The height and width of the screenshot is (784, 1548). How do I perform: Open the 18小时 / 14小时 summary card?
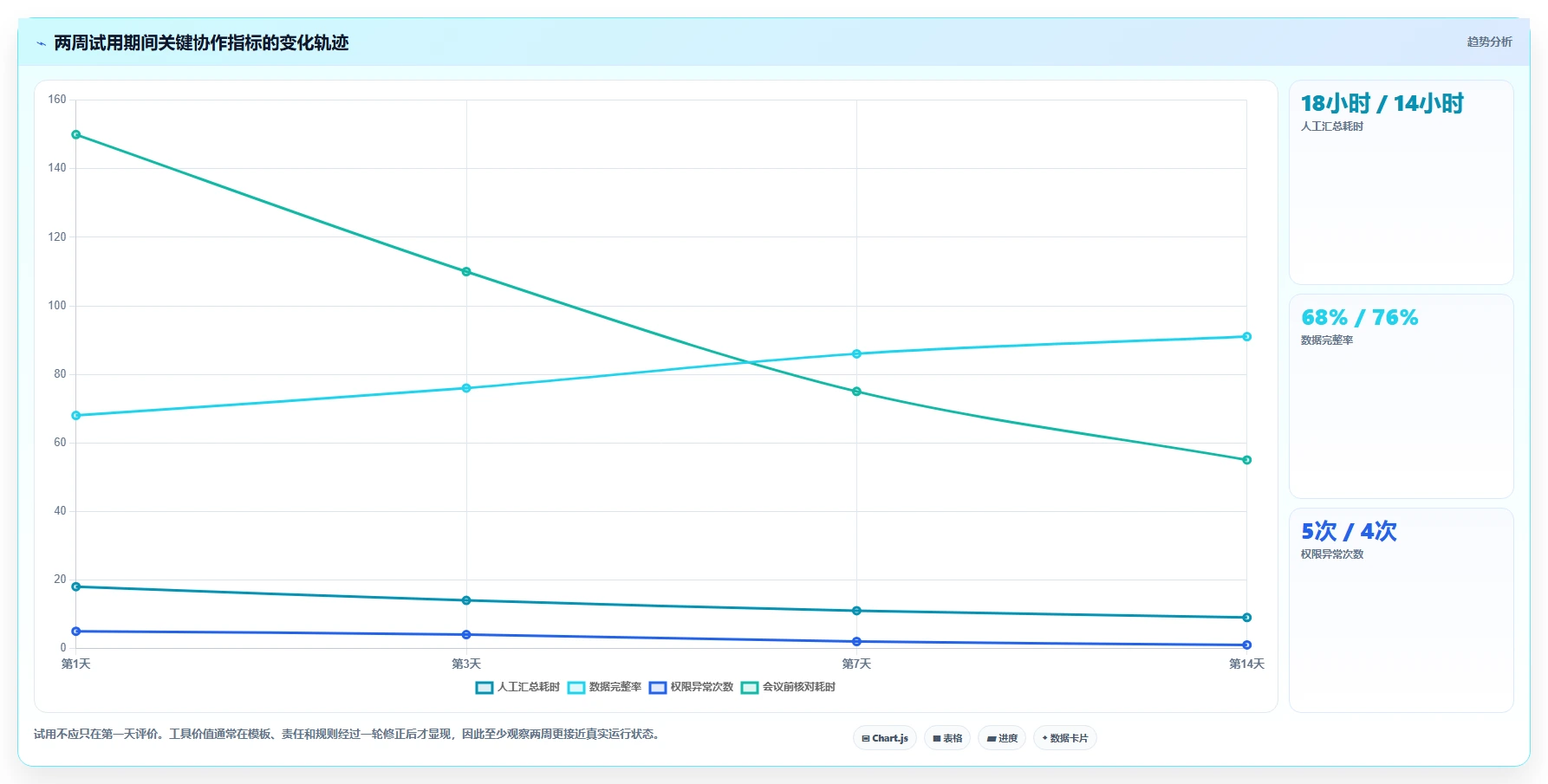[1401, 183]
